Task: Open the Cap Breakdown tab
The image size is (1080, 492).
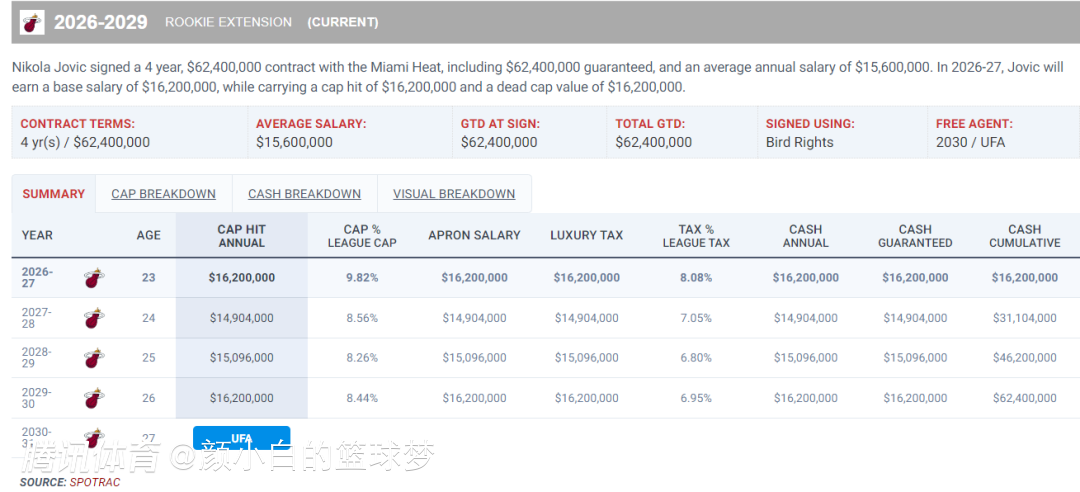Action: (163, 194)
